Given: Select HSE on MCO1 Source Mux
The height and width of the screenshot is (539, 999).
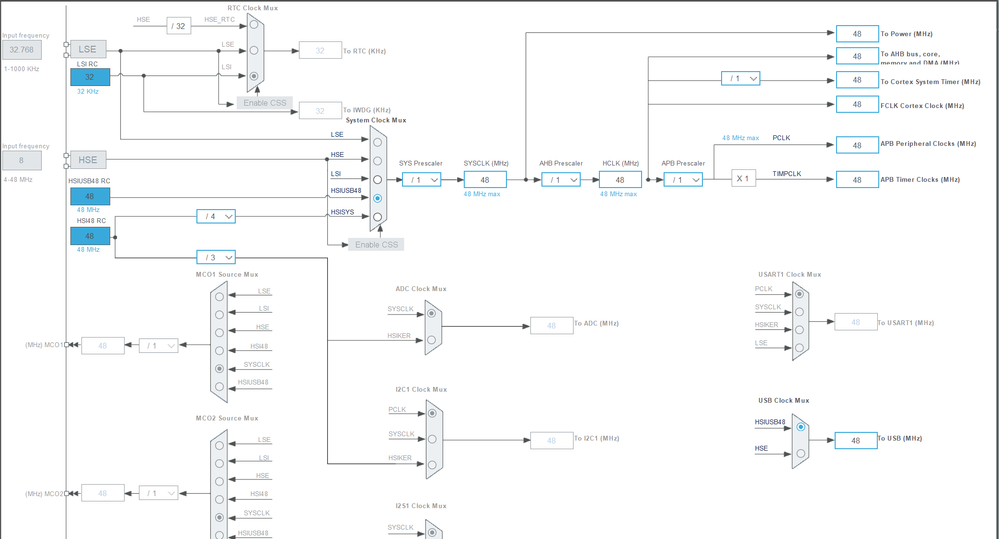Looking at the screenshot, I should (x=219, y=333).
